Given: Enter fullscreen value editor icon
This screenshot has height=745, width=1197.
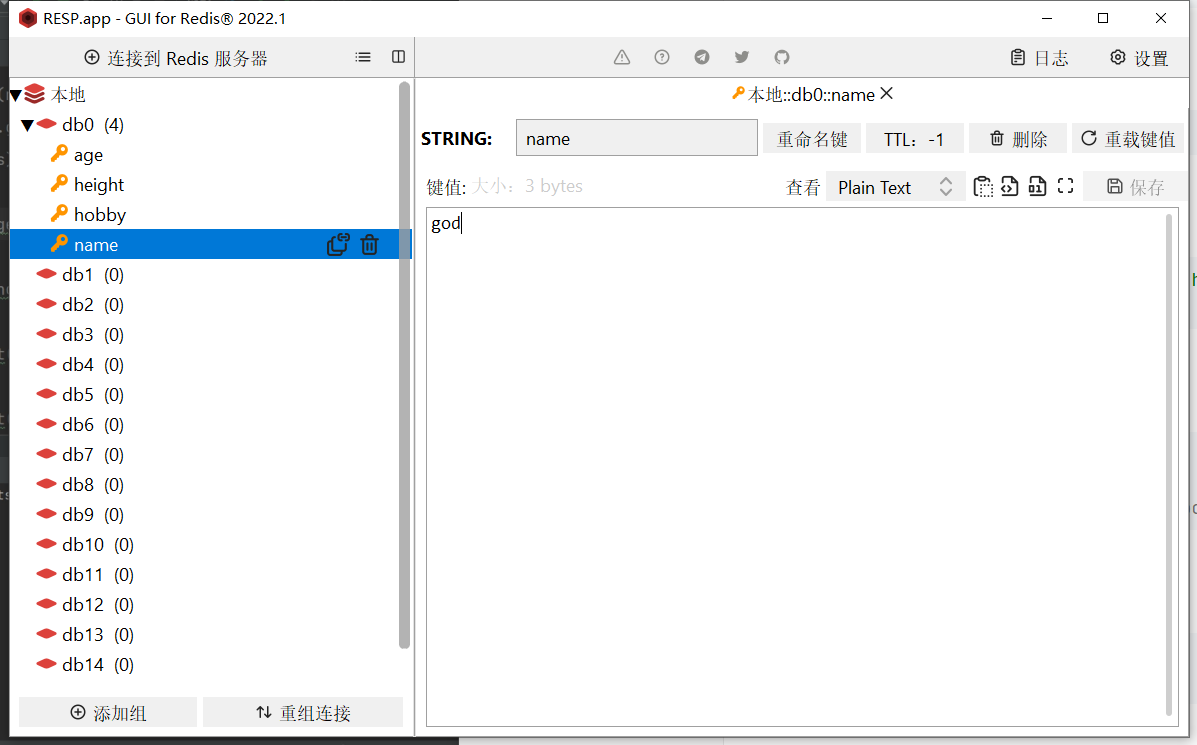Looking at the screenshot, I should coord(1066,186).
